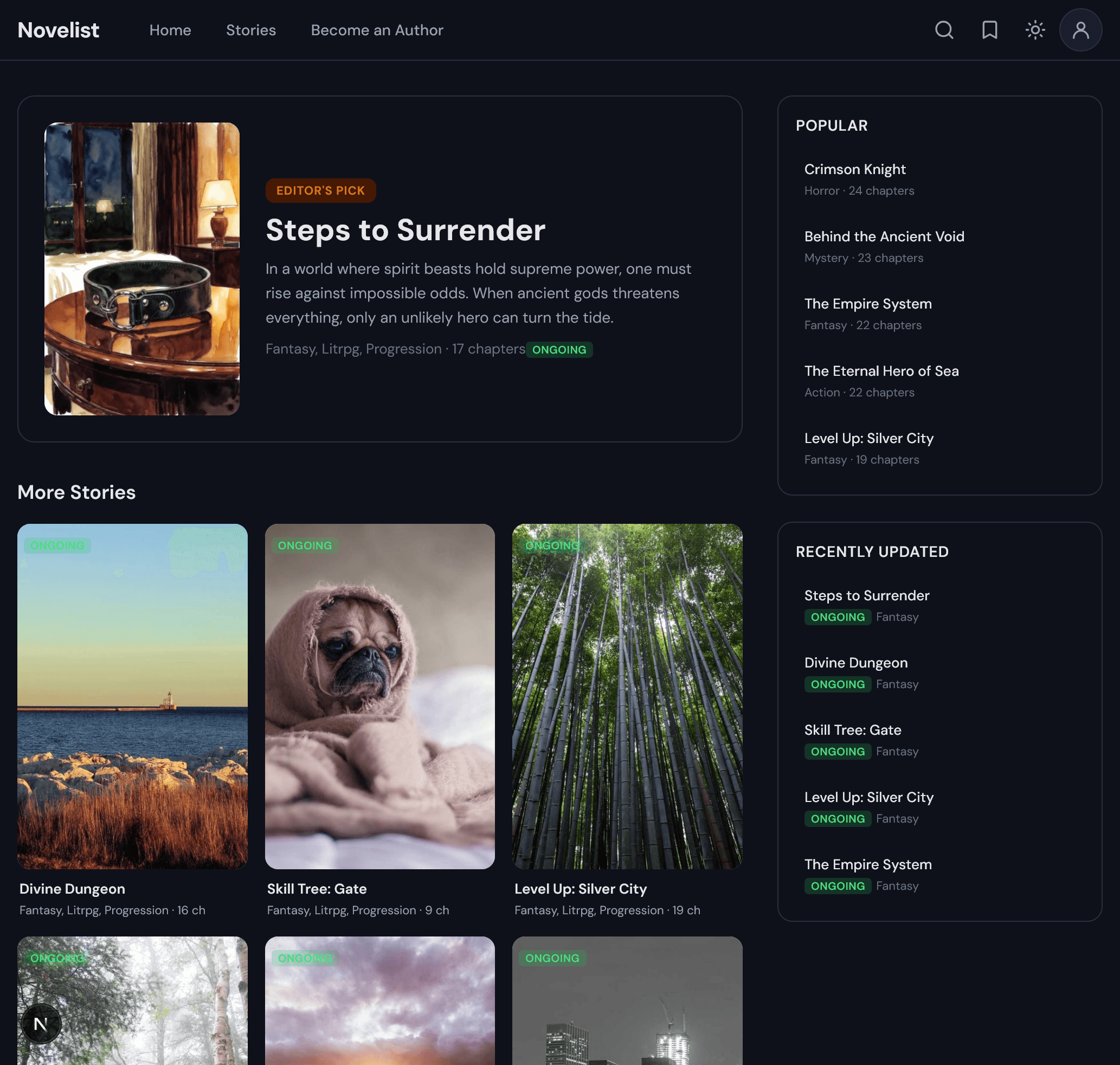This screenshot has width=1120, height=1065.
Task: Click the Editor's Pick badge
Action: (x=320, y=191)
